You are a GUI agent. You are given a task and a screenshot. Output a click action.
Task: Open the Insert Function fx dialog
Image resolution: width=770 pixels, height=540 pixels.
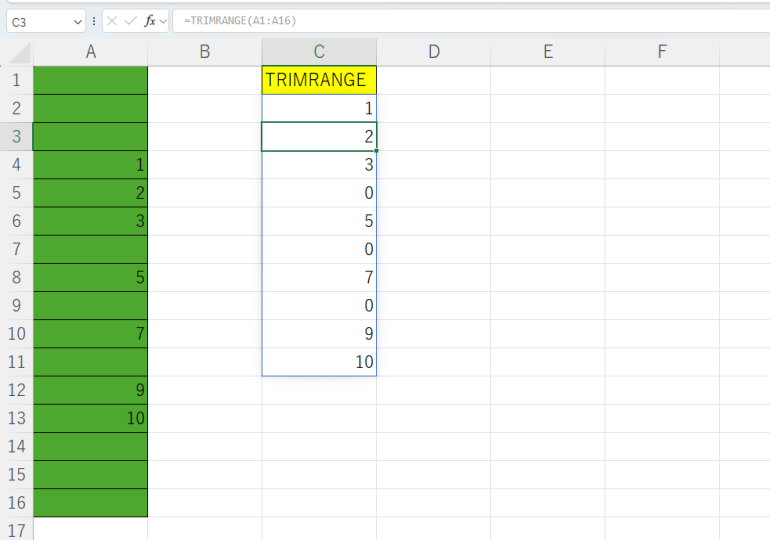(x=149, y=21)
